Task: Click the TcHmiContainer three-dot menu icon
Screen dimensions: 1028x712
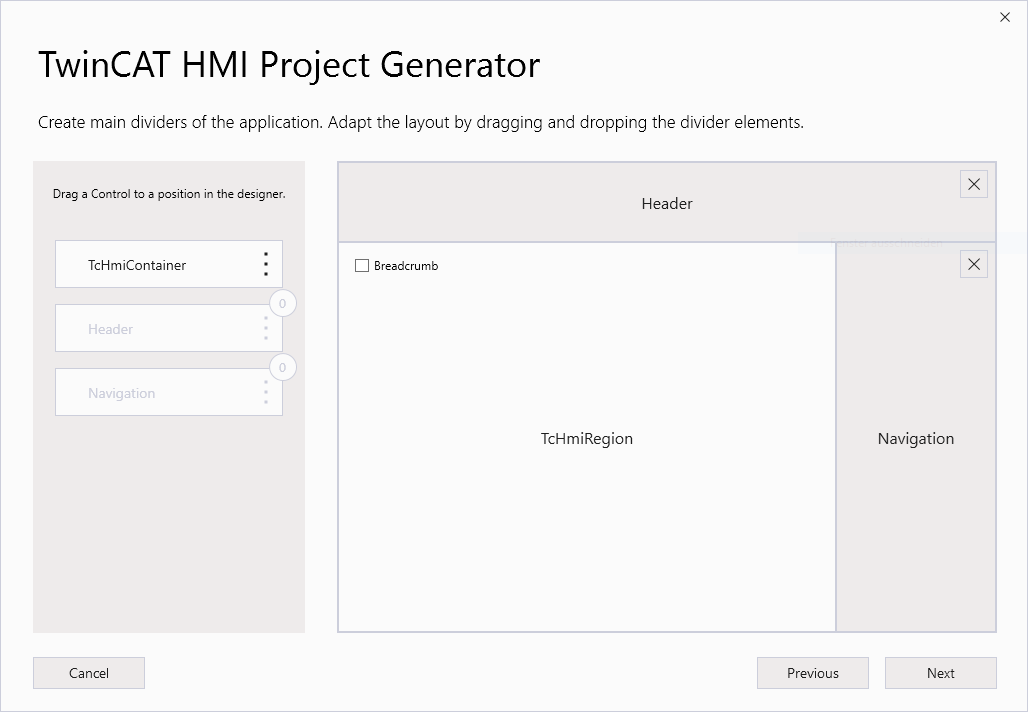Action: coord(266,264)
